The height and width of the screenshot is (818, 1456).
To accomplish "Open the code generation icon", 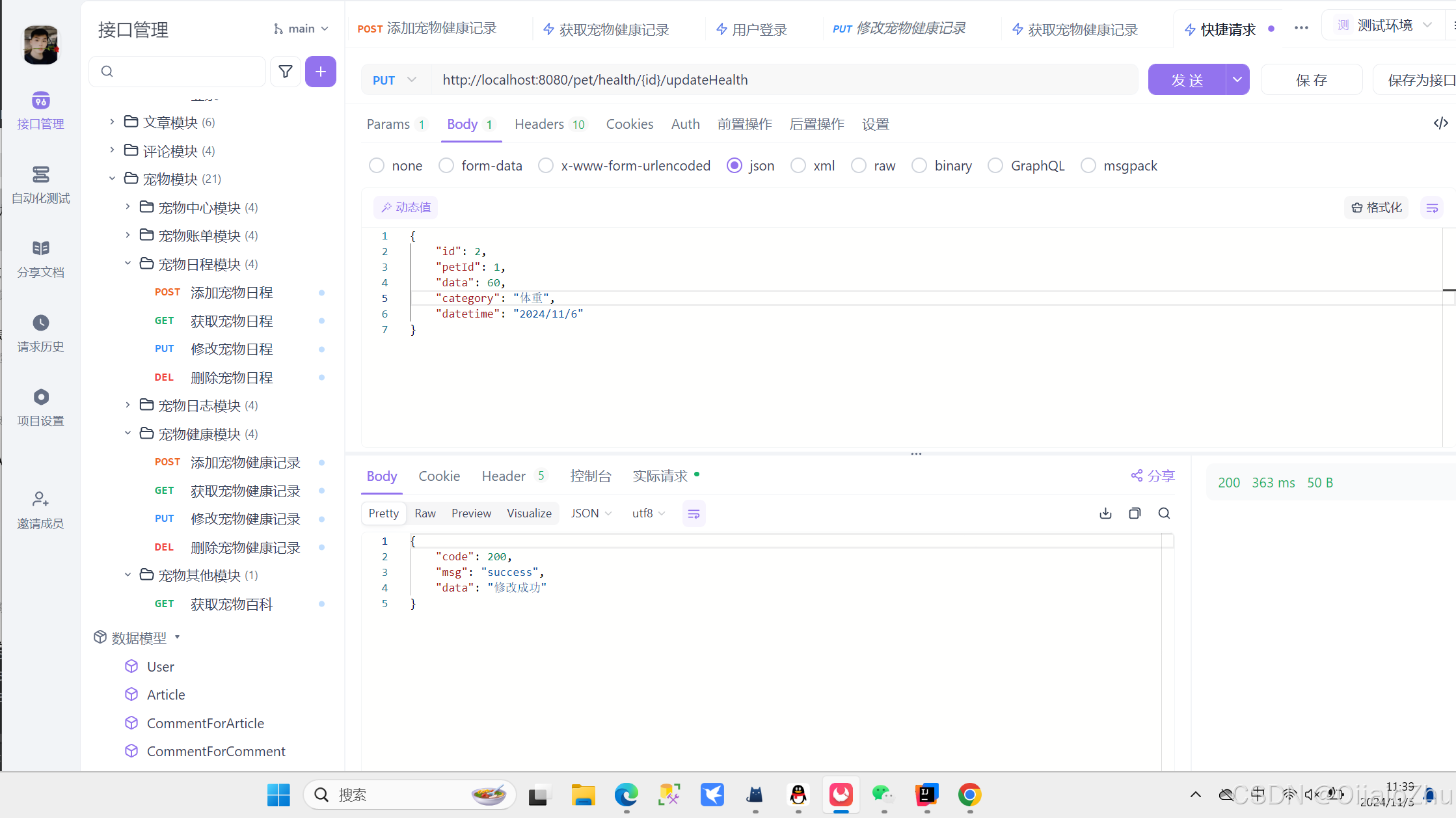I will [x=1440, y=123].
